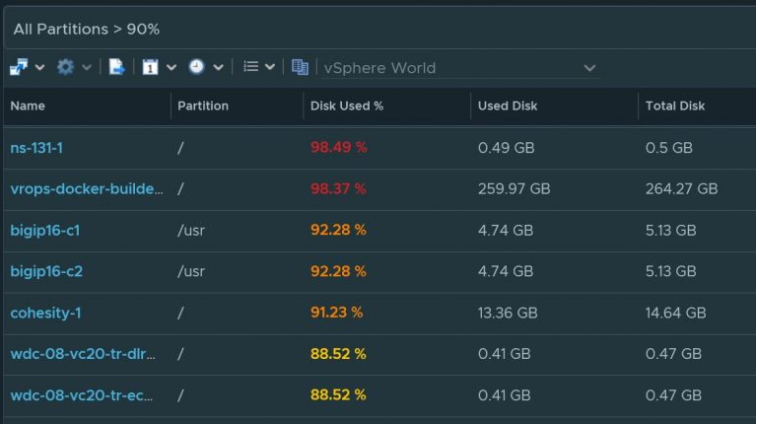Open the bigip16-c2 link
Image resolution: width=760 pixels, height=424 pixels.
click(47, 271)
